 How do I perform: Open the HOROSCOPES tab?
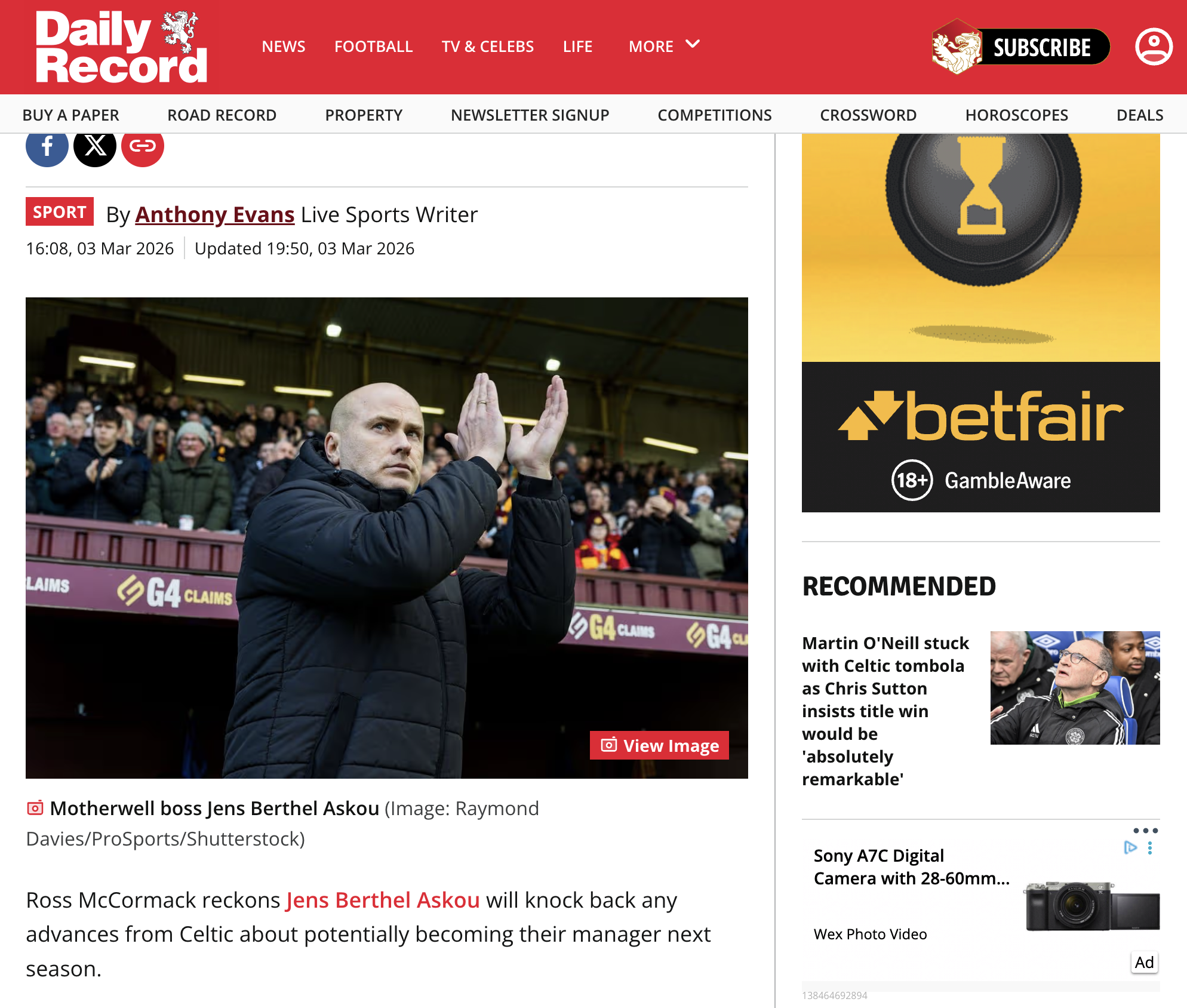tap(1016, 115)
